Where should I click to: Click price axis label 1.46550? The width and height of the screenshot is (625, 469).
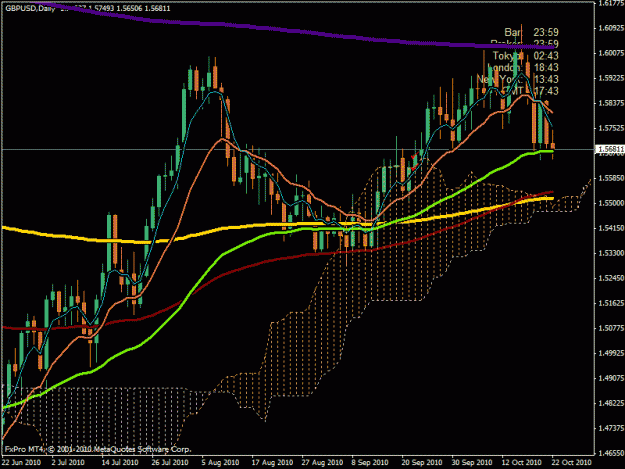click(611, 453)
